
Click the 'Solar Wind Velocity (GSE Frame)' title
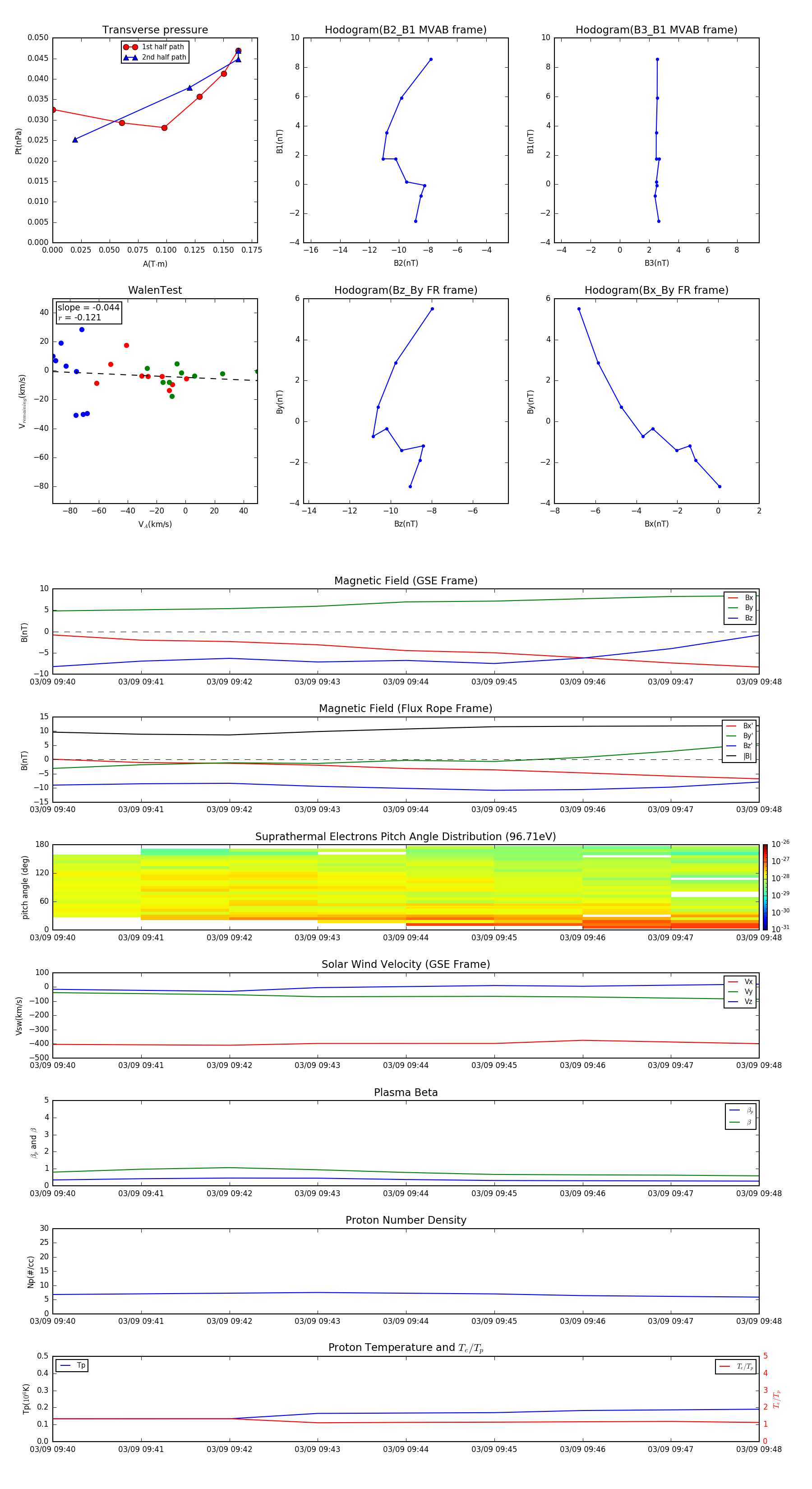tap(406, 965)
